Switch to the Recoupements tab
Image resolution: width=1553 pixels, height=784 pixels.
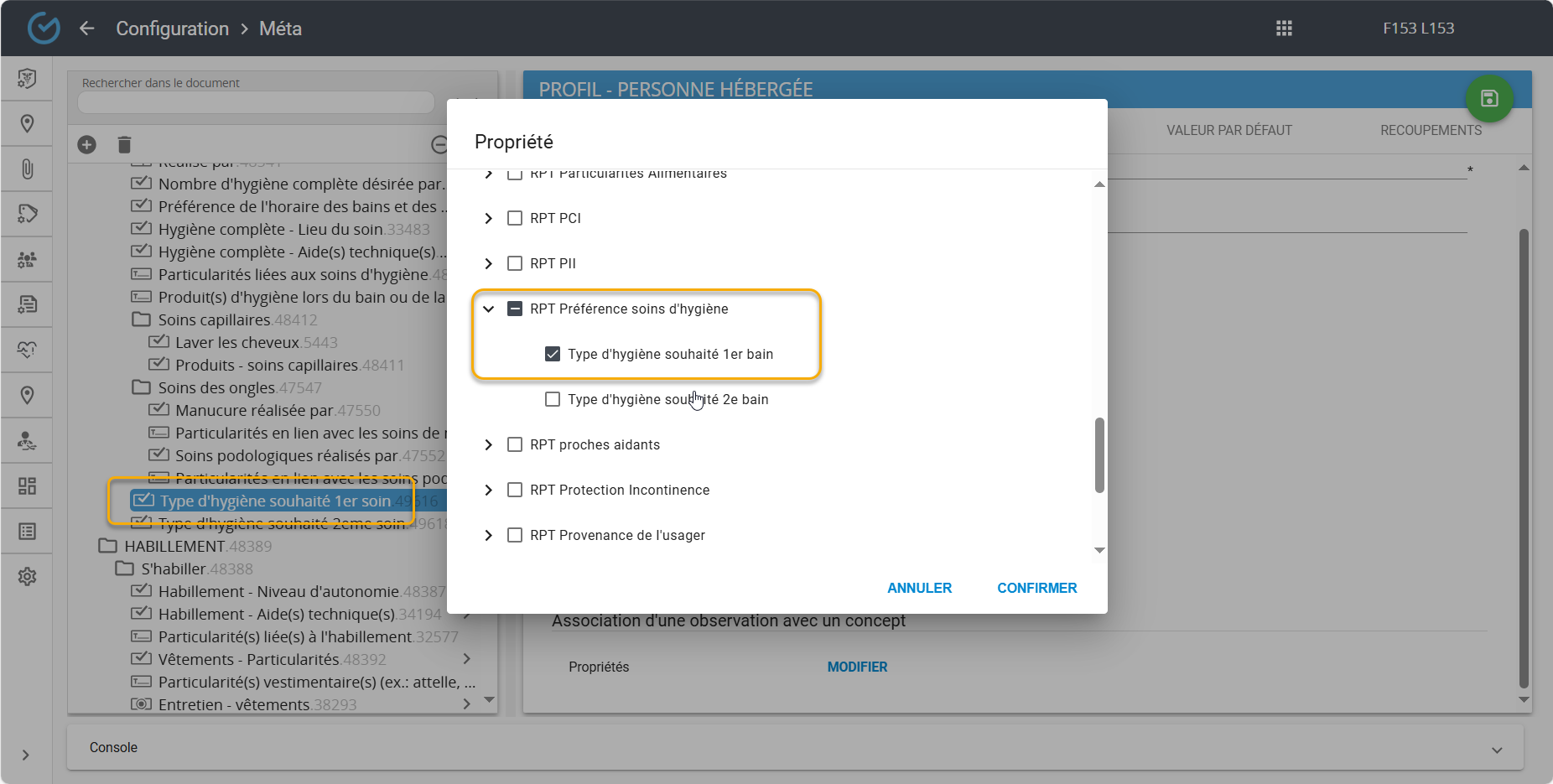pyautogui.click(x=1431, y=130)
